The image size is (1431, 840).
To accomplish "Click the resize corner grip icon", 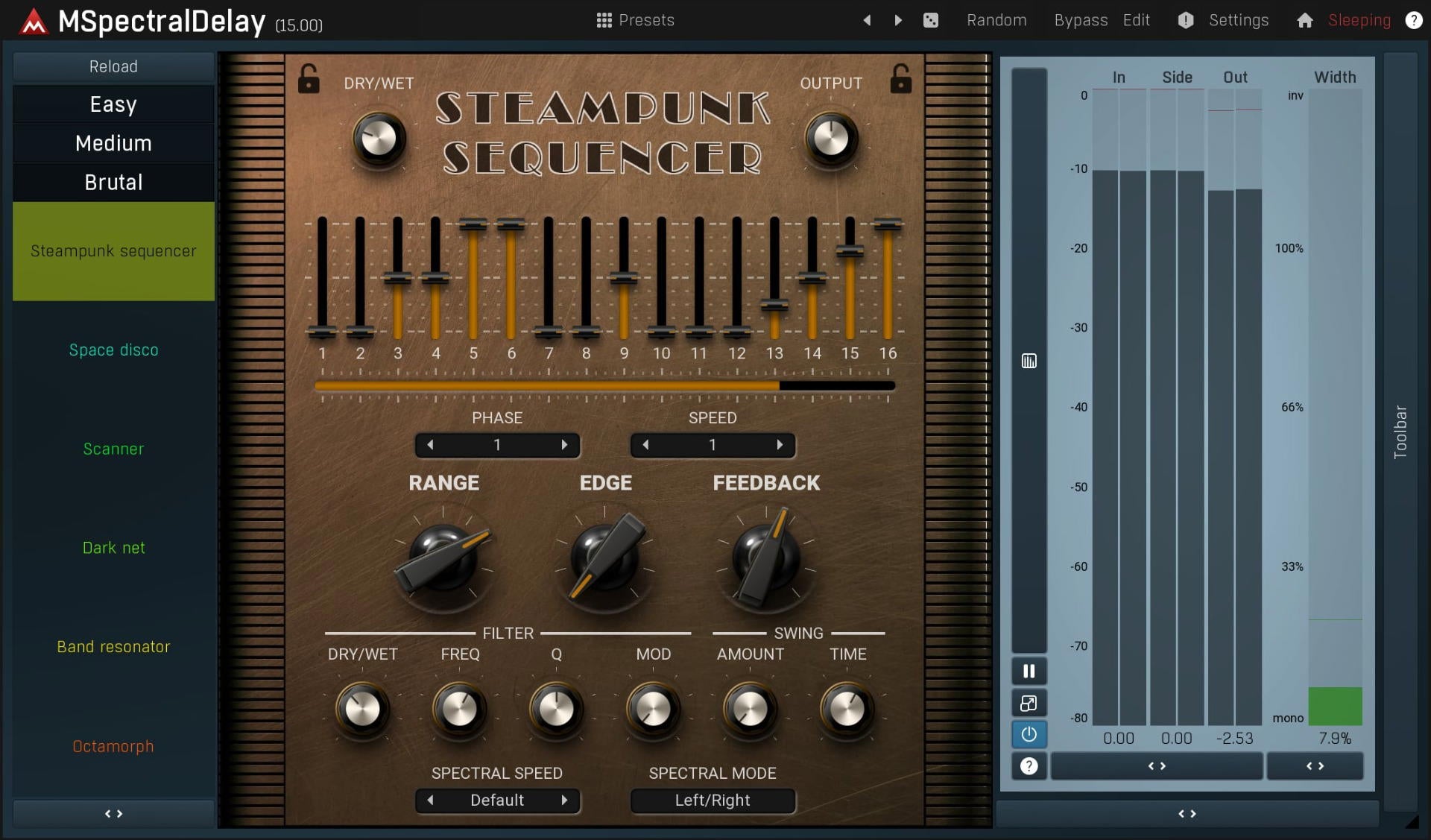I will 1412,821.
